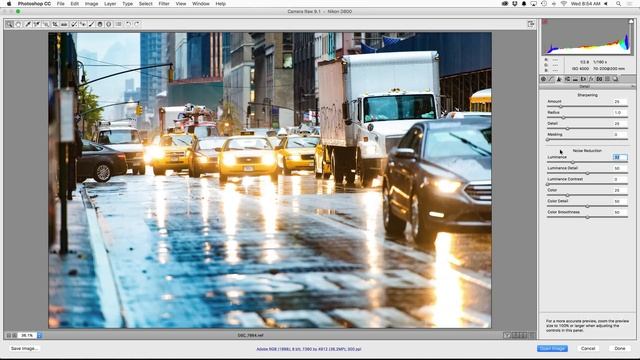Select the Hand tool
640x360 pixels.
click(18, 24)
